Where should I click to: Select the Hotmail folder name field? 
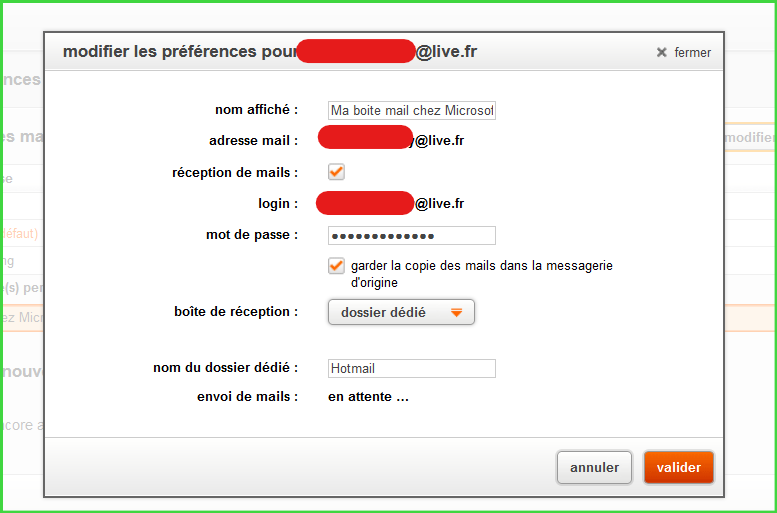(411, 368)
